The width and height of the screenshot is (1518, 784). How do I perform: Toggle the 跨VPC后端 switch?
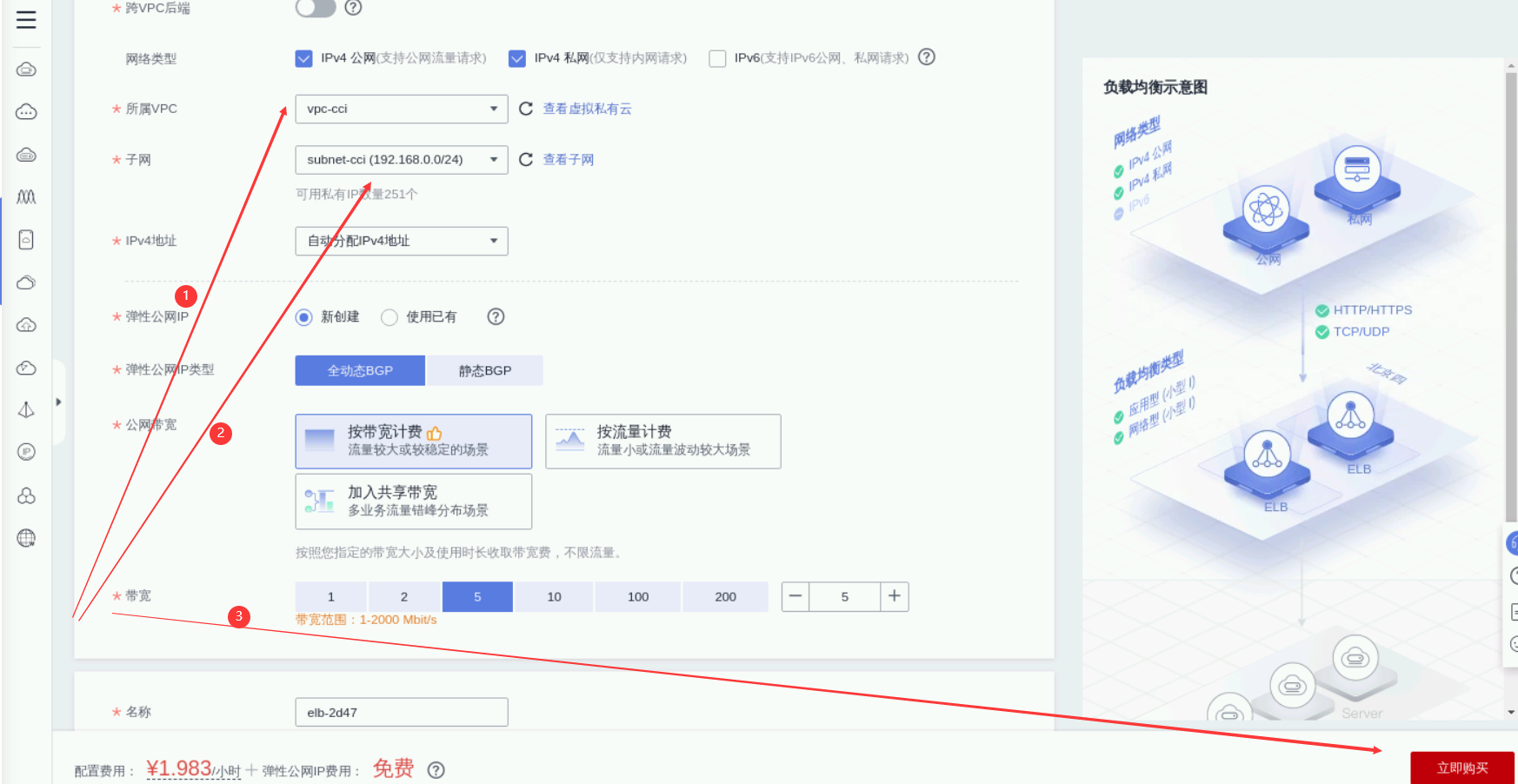tap(316, 8)
